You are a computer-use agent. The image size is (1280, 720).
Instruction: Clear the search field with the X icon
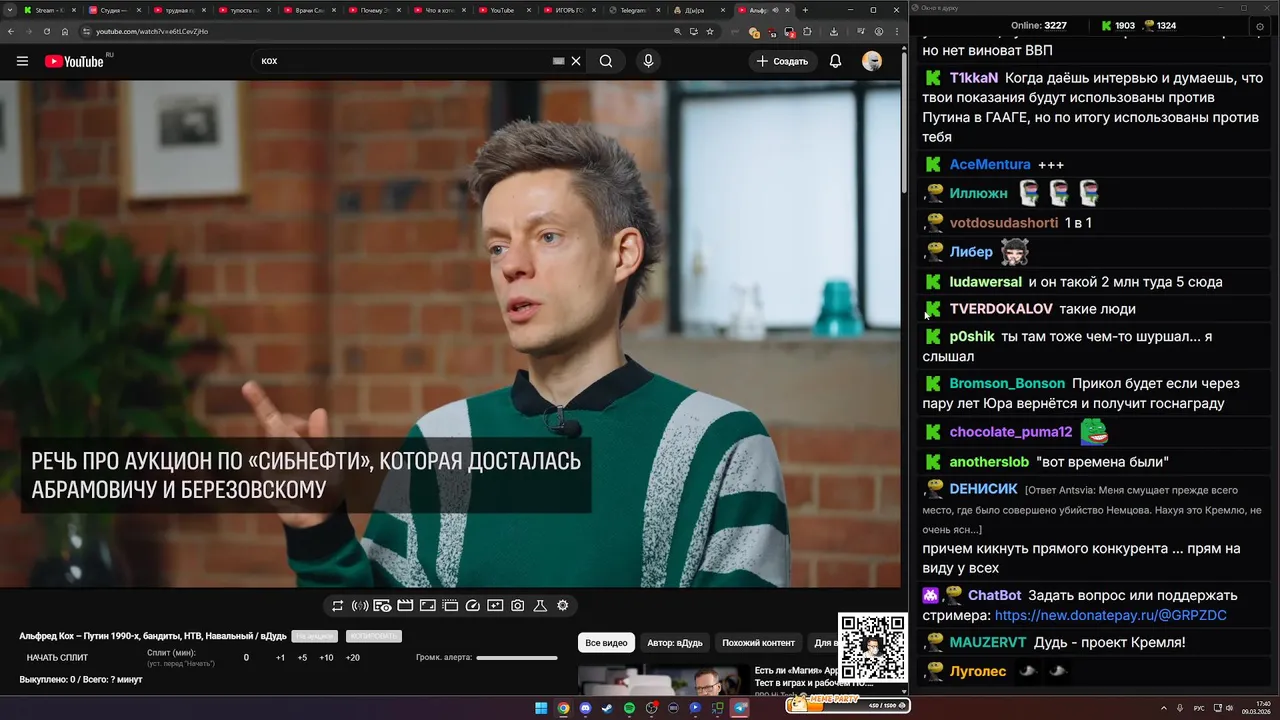coord(576,61)
